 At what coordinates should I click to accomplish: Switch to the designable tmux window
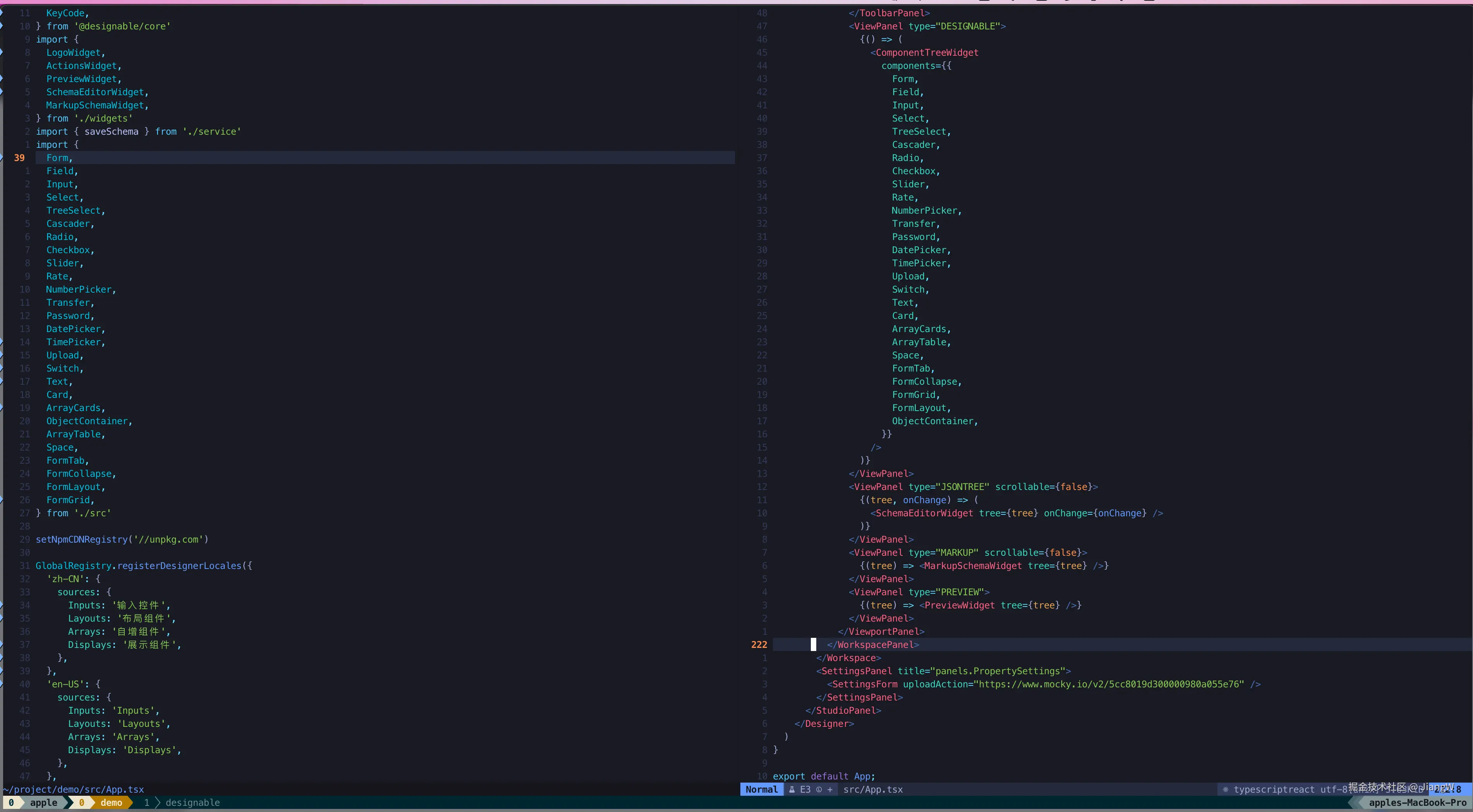click(x=192, y=802)
